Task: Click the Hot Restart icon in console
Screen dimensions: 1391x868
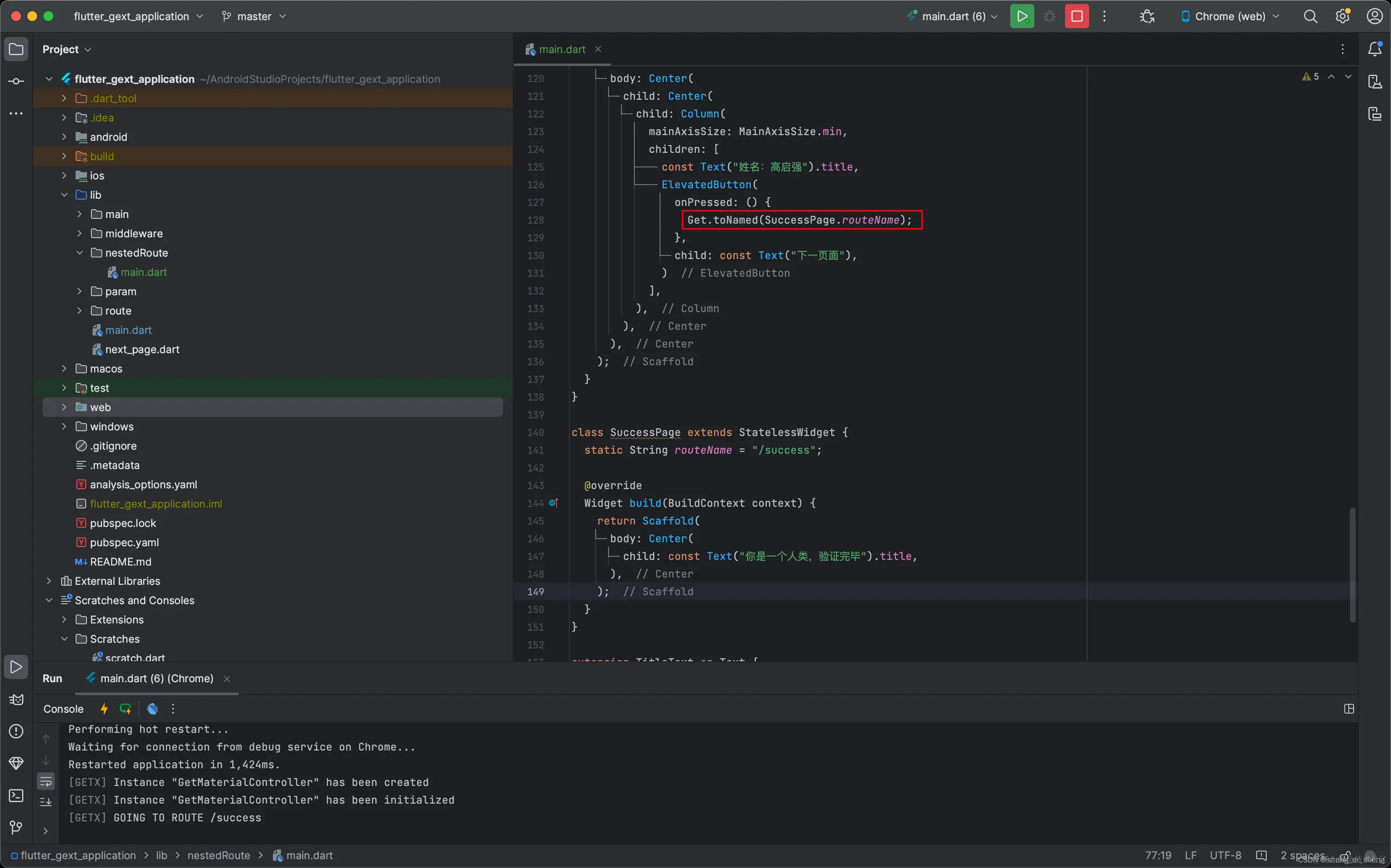Action: pos(125,709)
